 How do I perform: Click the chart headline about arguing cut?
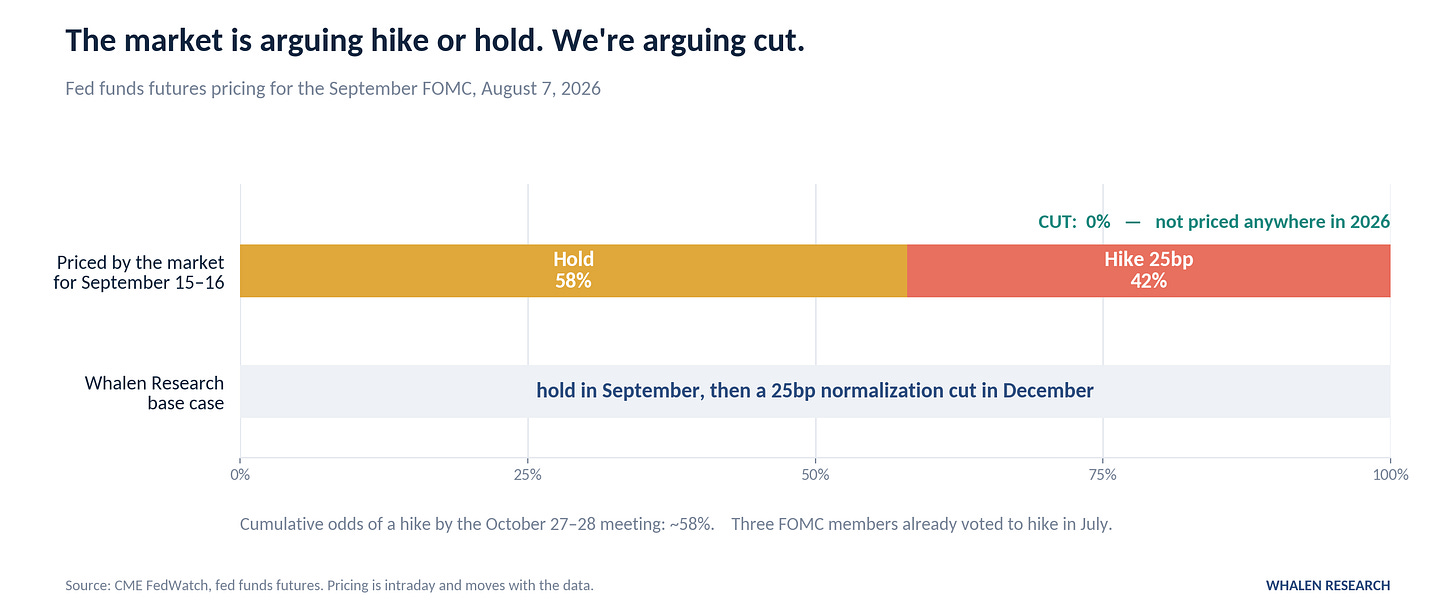[x=434, y=41]
